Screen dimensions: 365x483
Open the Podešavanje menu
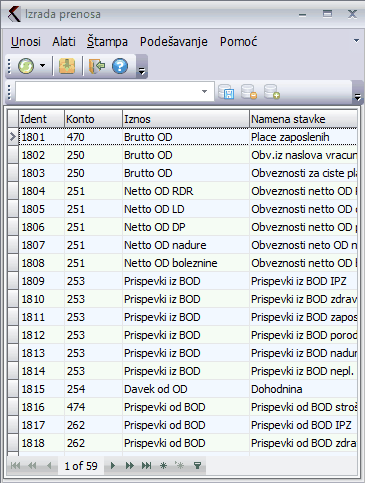pyautogui.click(x=174, y=42)
